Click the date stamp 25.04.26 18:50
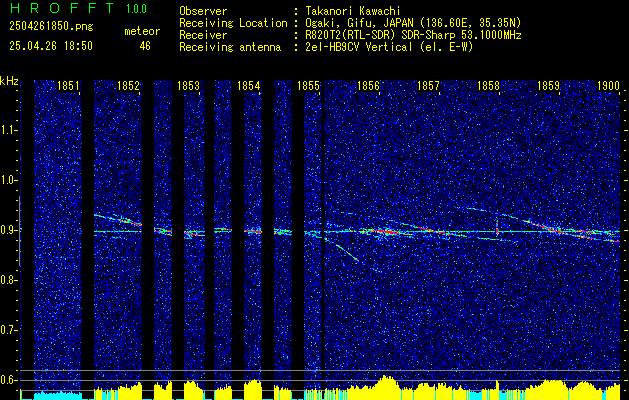629x400 pixels. tap(51, 46)
